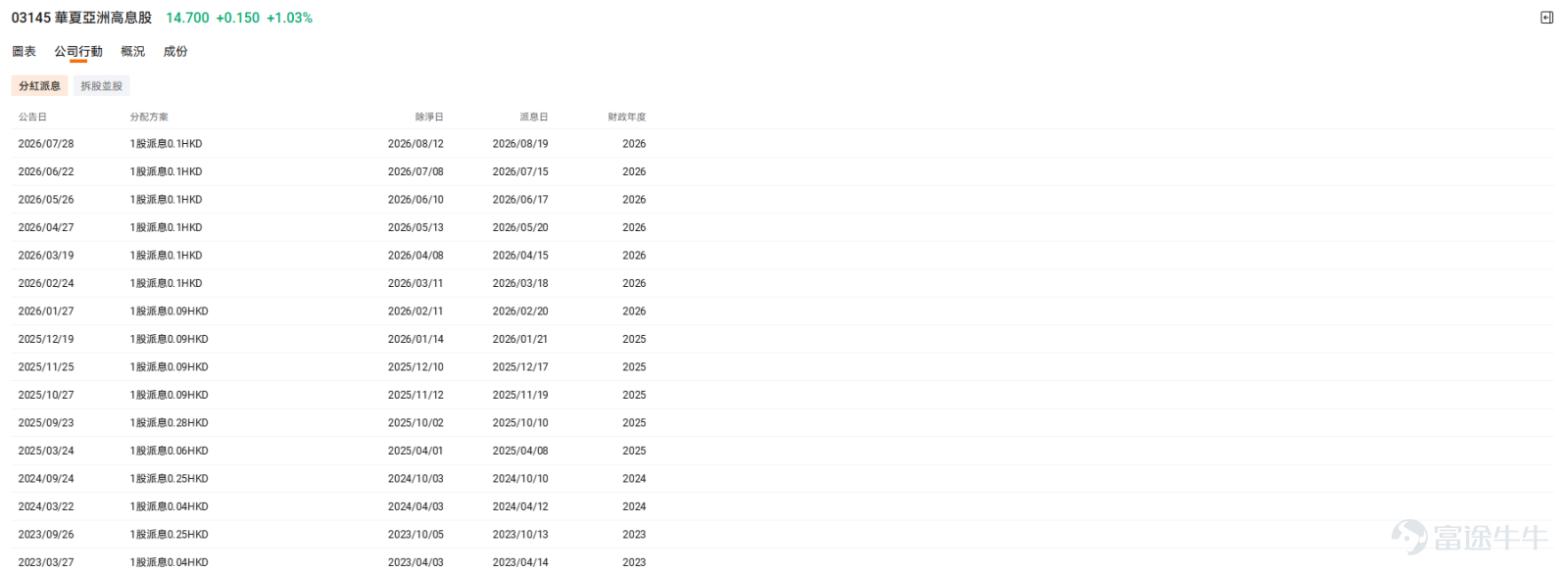Click payment date 2025/12/17
This screenshot has height=573, width=1568.
520,367
